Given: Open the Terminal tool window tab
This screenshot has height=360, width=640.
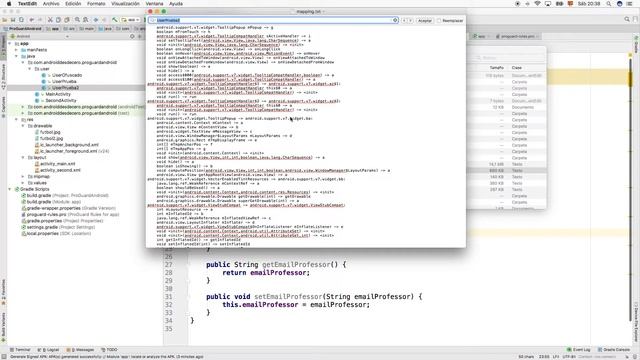Looking at the screenshot, I should point(20,350).
